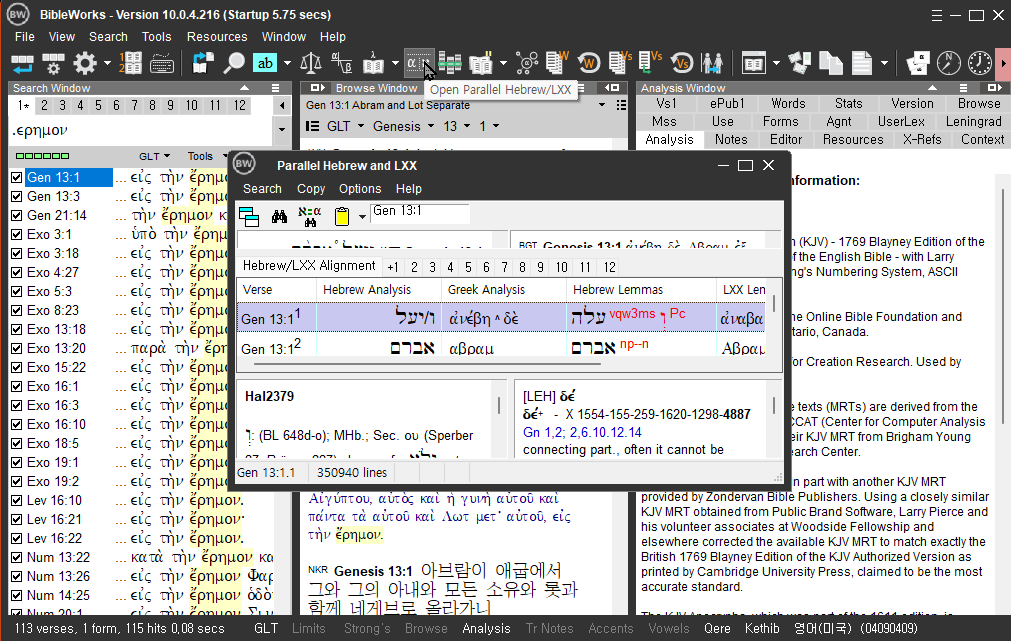Click the binoculars icon in Parallel Hebrew window
Viewport: 1011px width, 641px height.
pyautogui.click(x=279, y=217)
